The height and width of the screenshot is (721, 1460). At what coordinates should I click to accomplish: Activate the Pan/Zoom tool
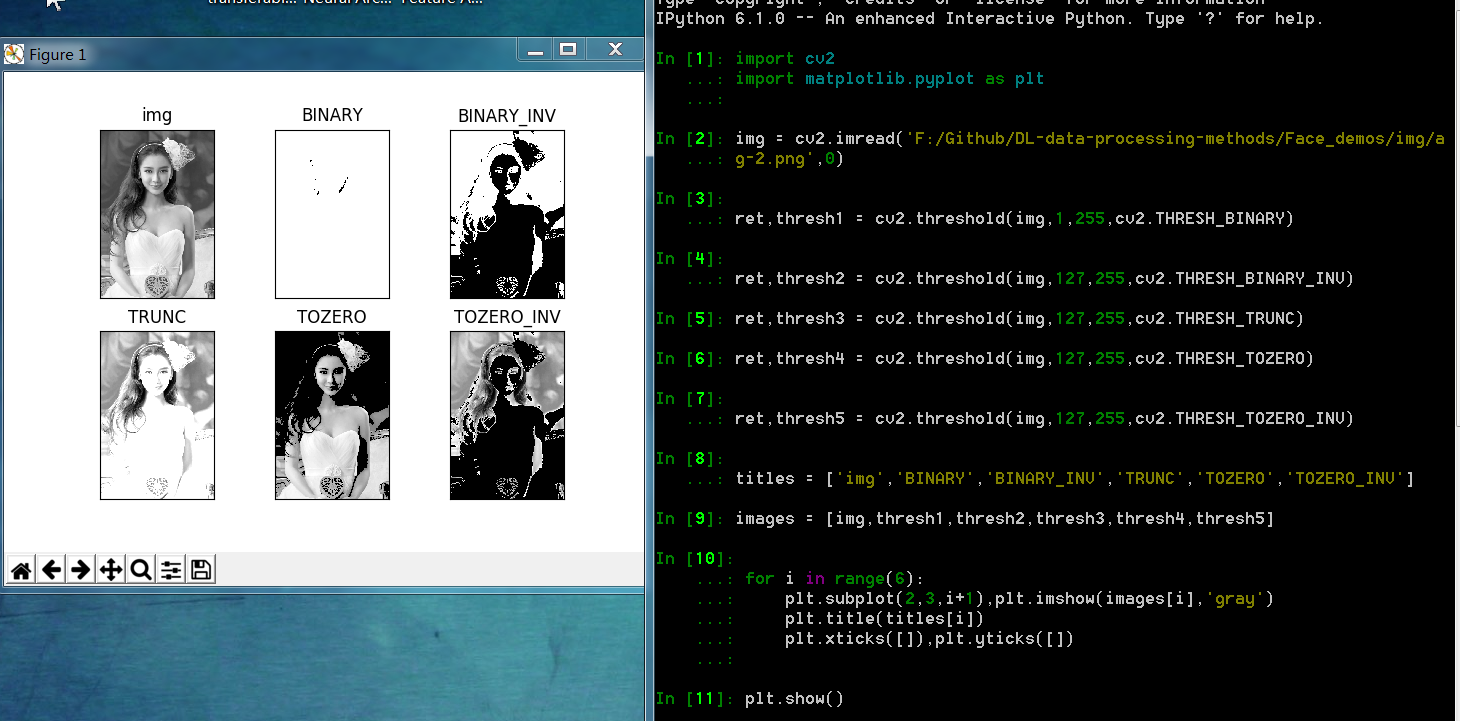(111, 569)
